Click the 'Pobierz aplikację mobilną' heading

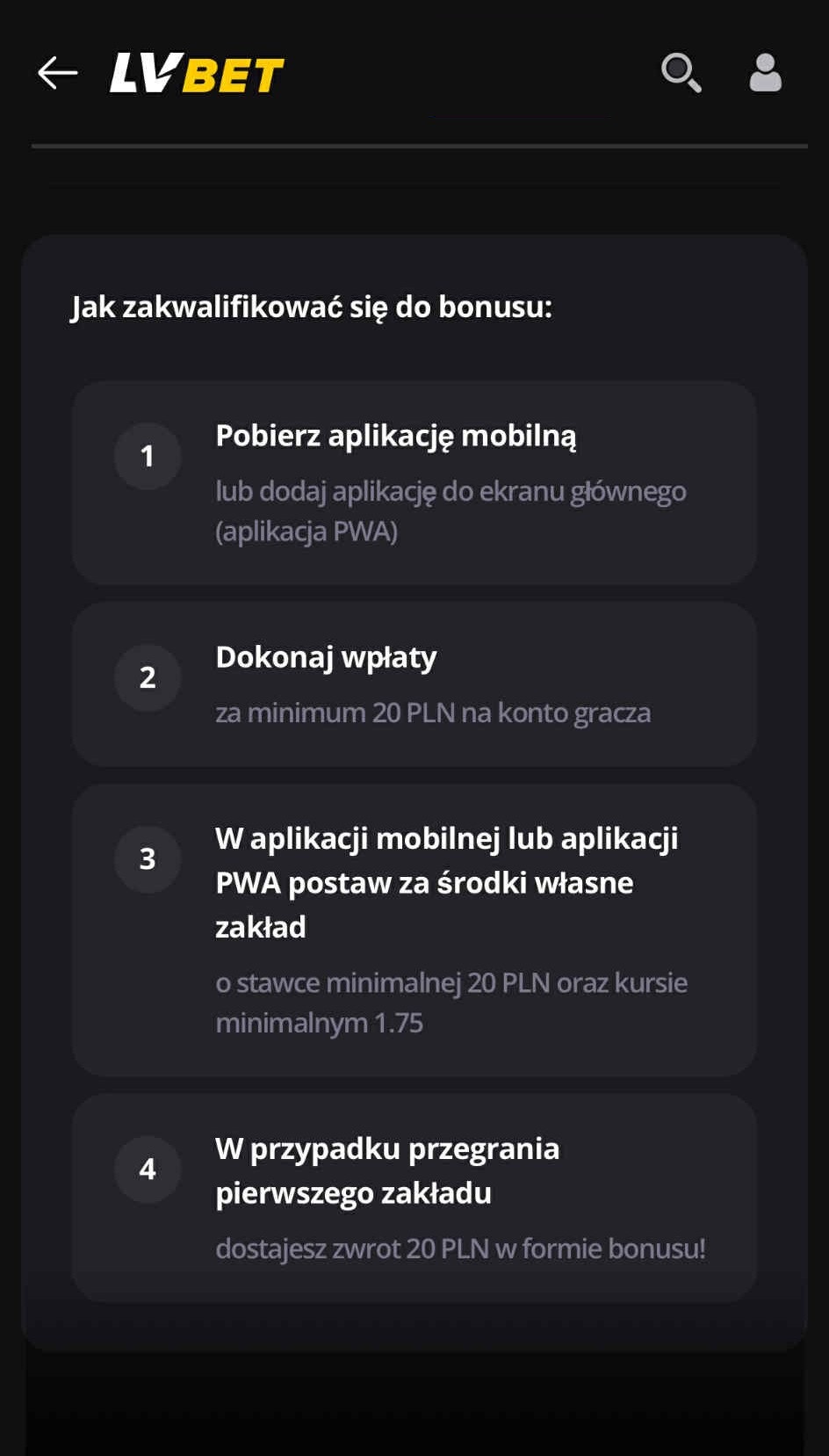[396, 437]
